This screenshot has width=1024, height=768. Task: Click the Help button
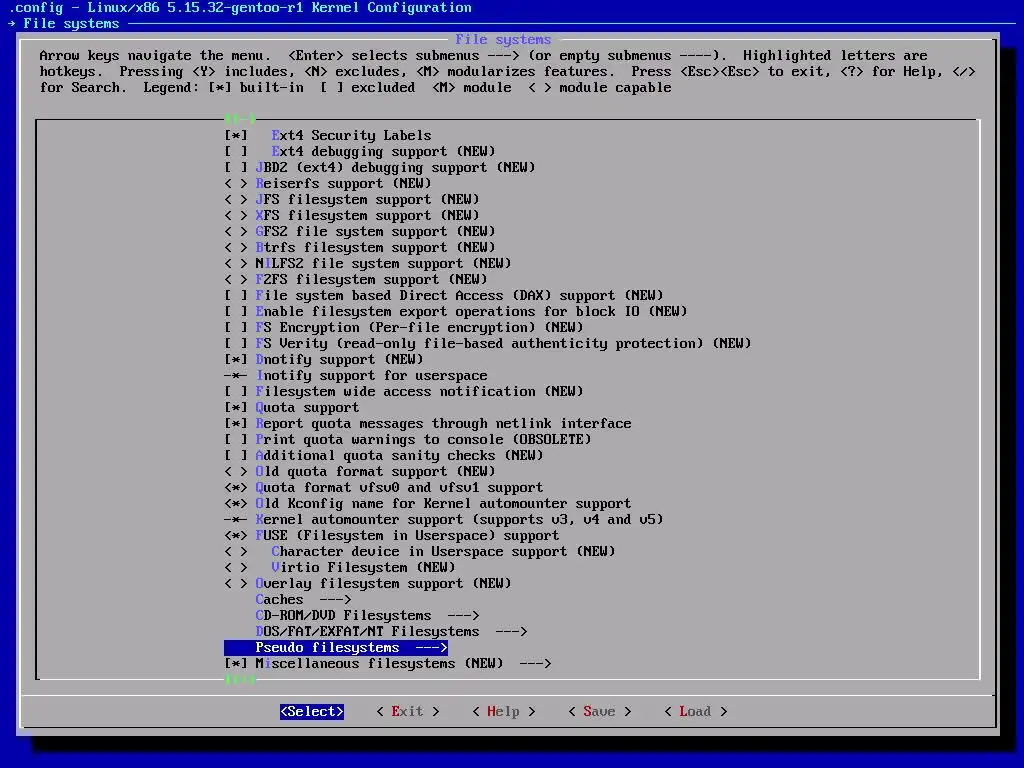[504, 711]
